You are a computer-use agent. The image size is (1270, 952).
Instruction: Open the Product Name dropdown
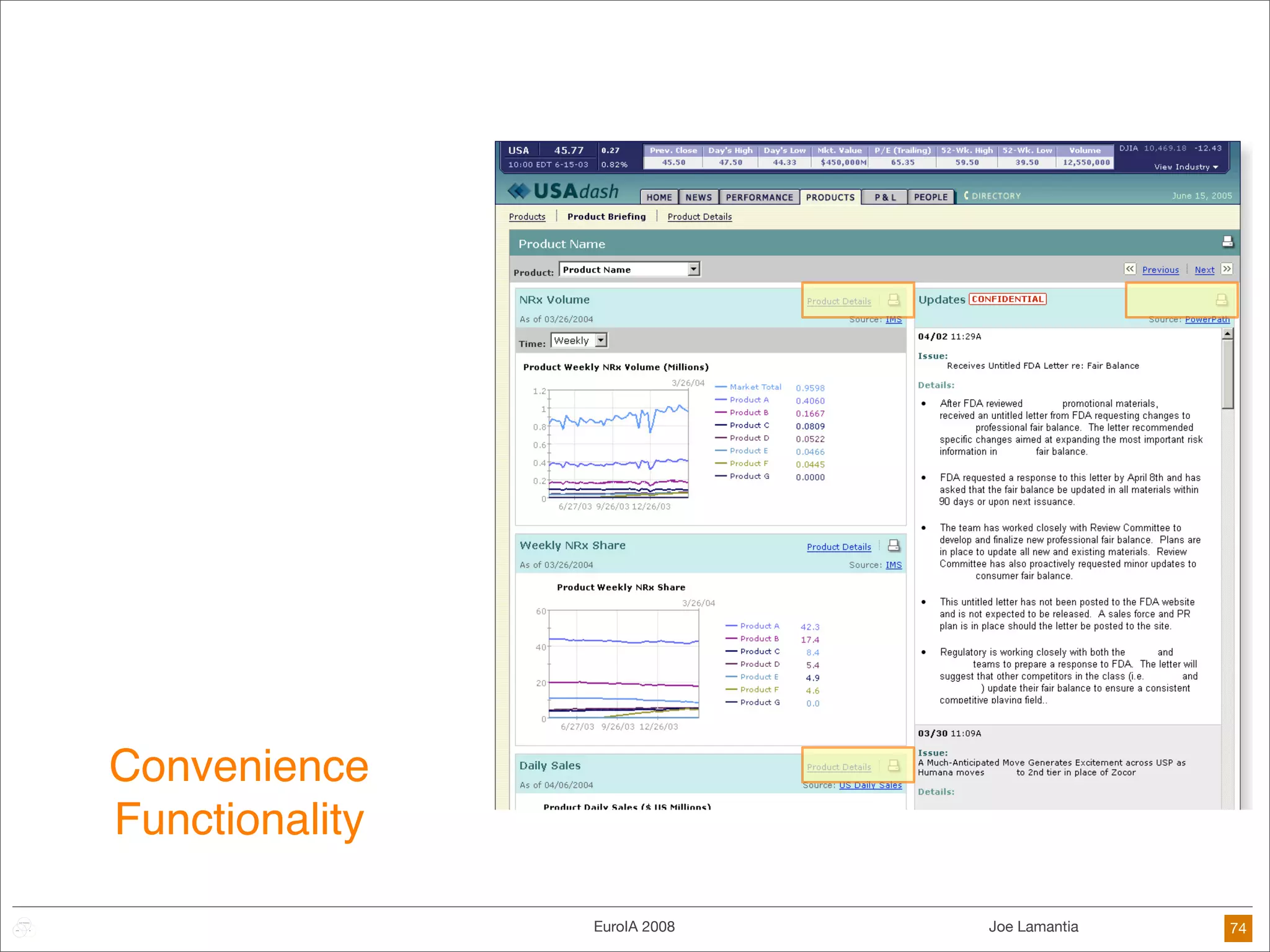click(693, 269)
